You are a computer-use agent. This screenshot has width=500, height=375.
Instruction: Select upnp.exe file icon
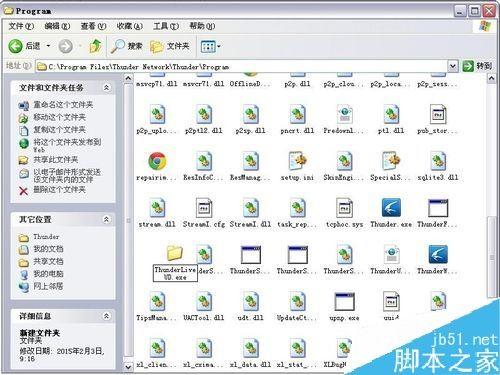point(344,302)
